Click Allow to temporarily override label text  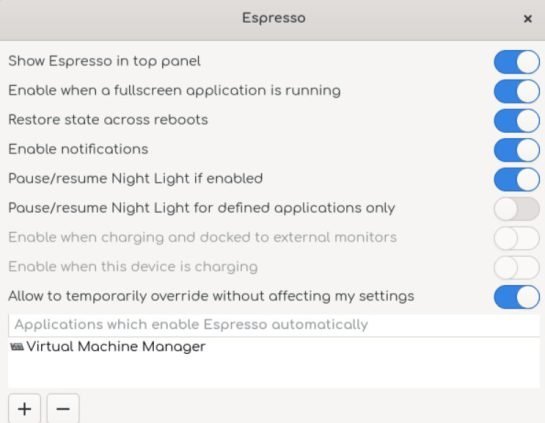point(211,296)
